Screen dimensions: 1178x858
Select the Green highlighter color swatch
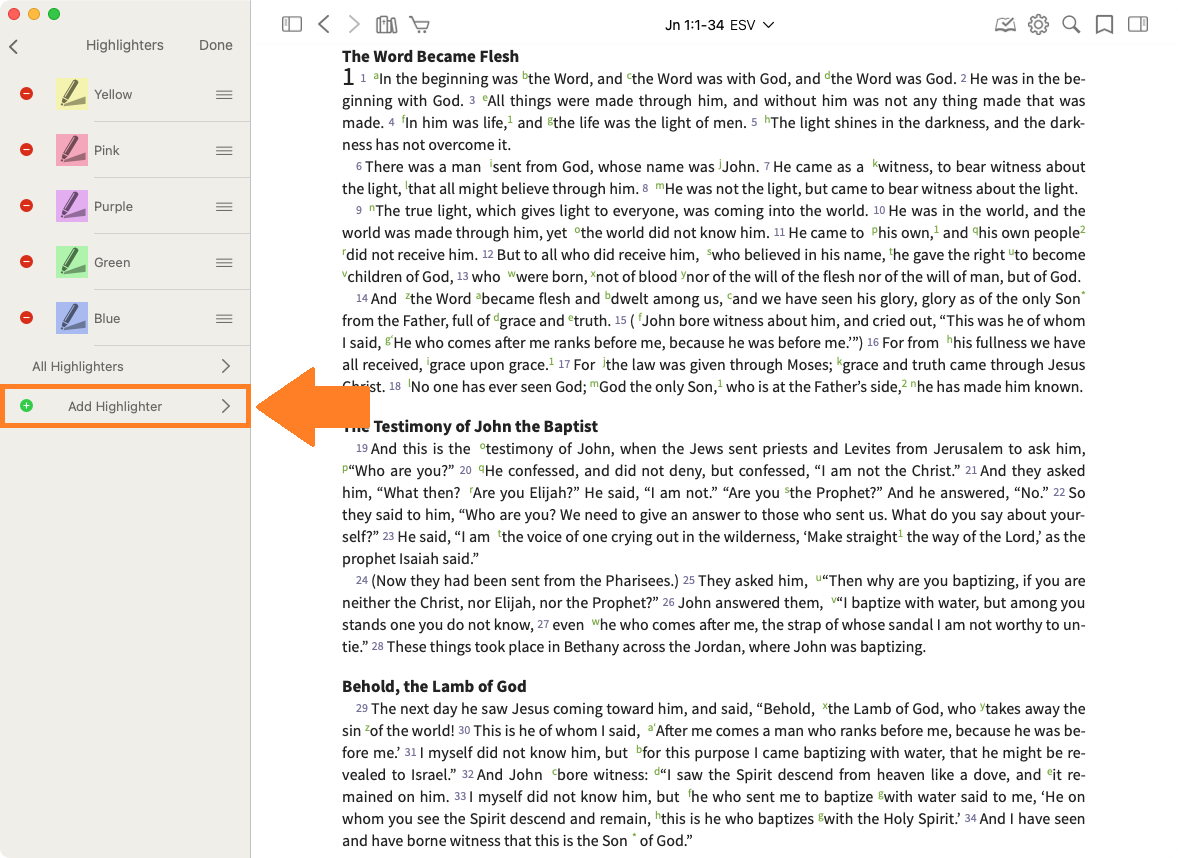coord(72,262)
